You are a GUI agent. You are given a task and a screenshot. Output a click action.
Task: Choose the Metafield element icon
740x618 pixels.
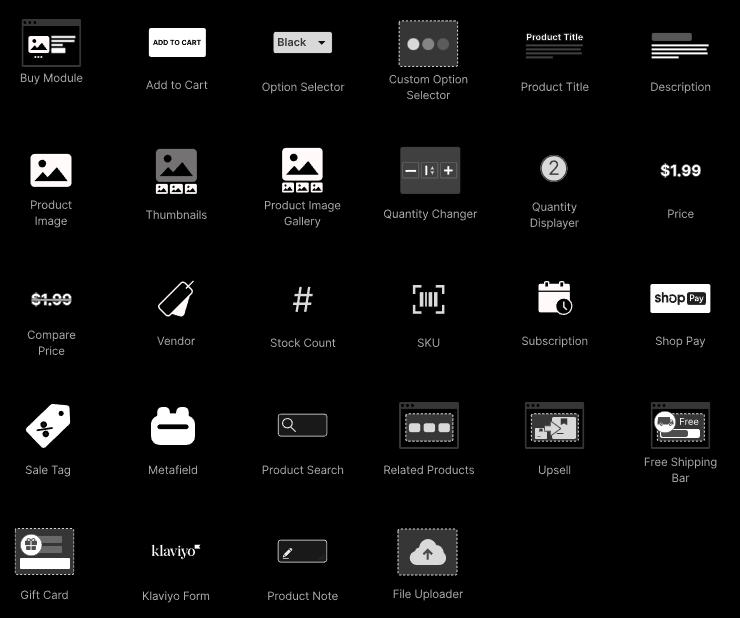point(173,426)
